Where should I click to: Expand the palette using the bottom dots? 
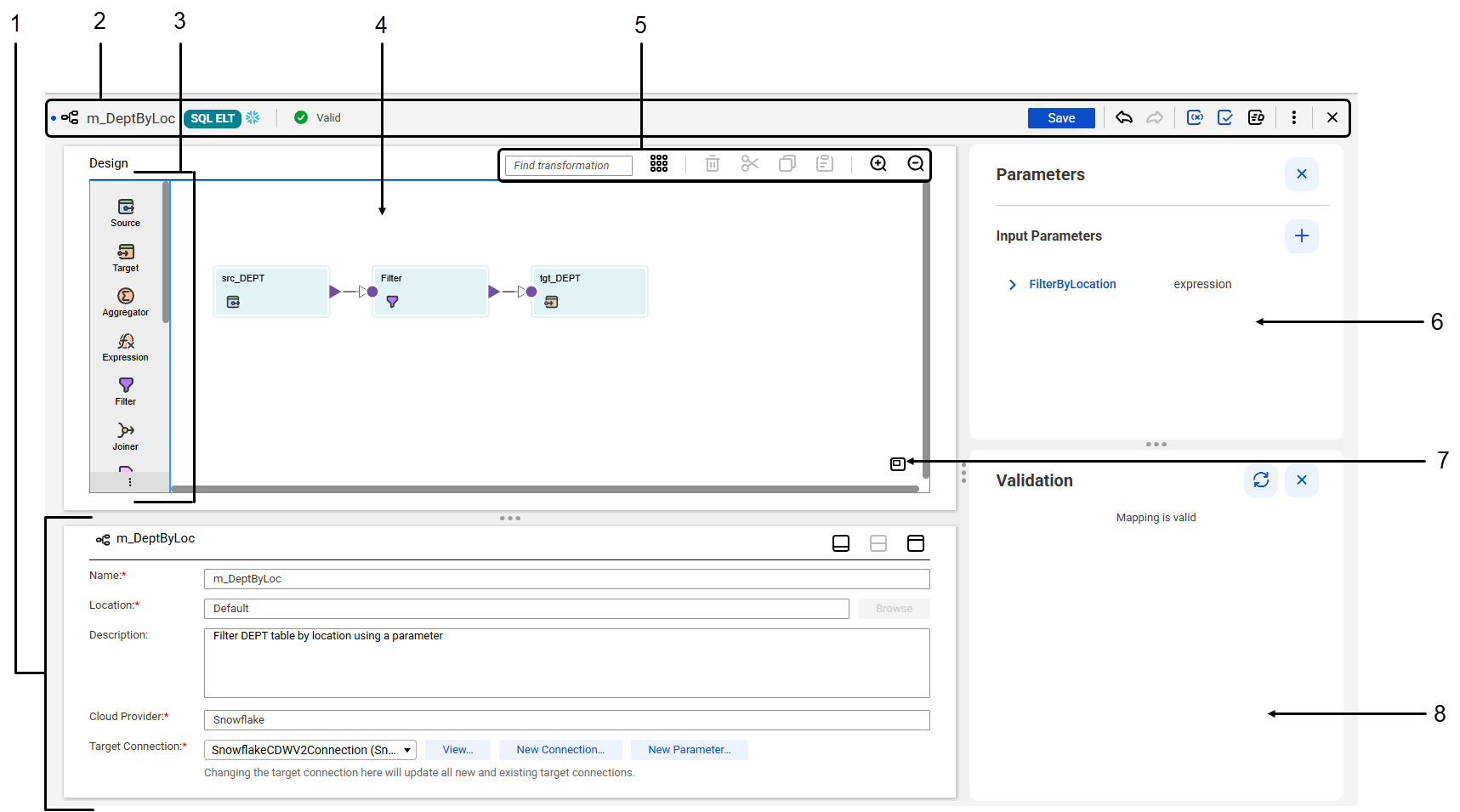[x=130, y=482]
